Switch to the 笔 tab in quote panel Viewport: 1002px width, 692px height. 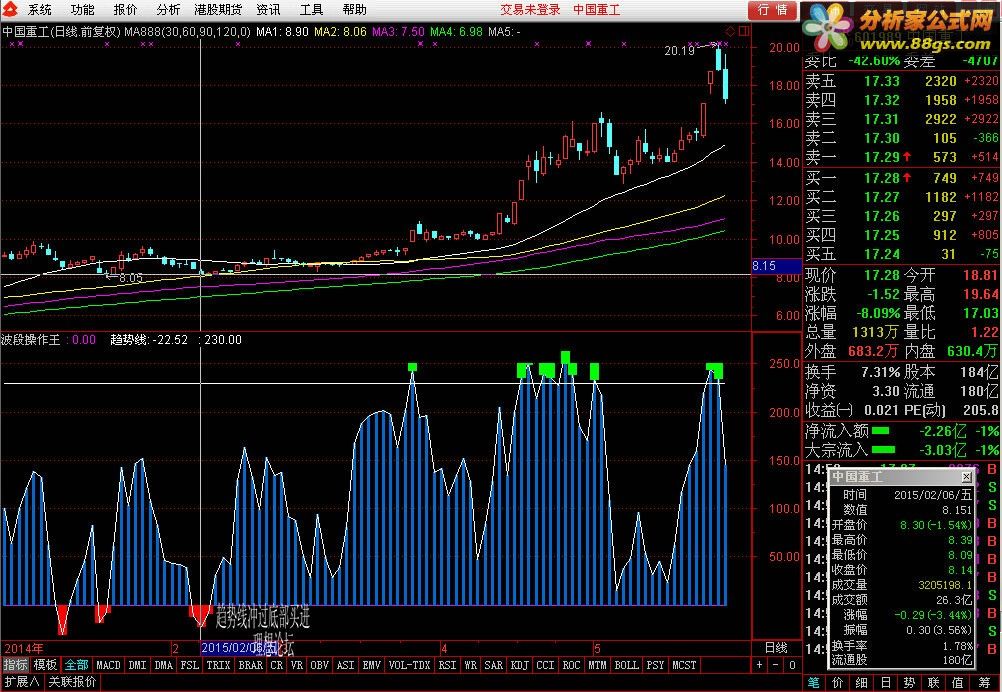(813, 682)
